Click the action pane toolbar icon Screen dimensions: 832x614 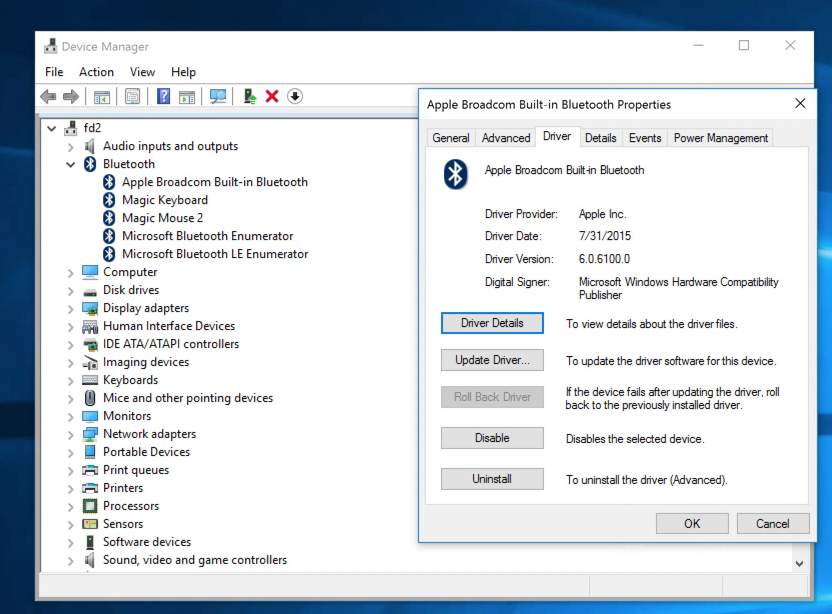point(187,97)
